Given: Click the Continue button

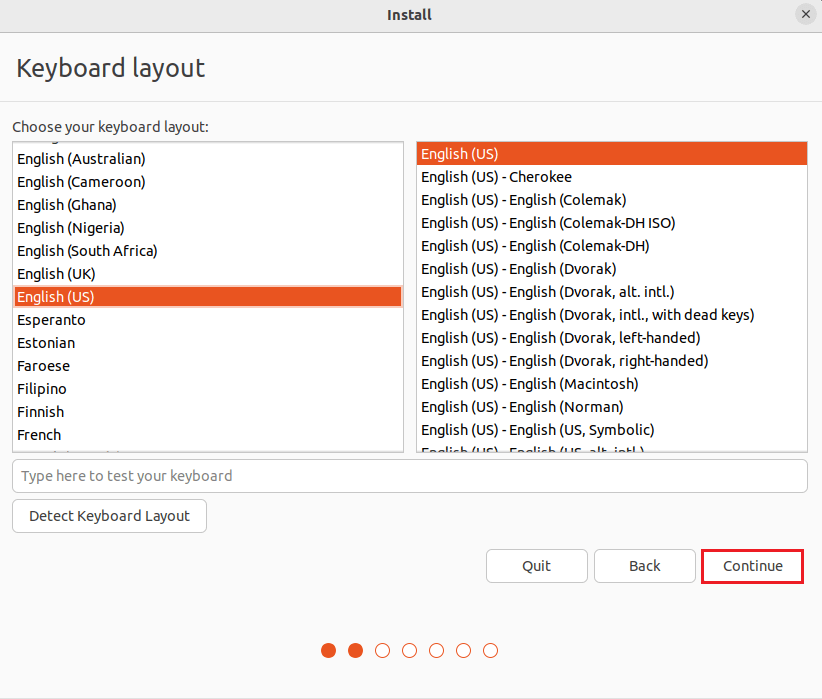Looking at the screenshot, I should click(752, 566).
